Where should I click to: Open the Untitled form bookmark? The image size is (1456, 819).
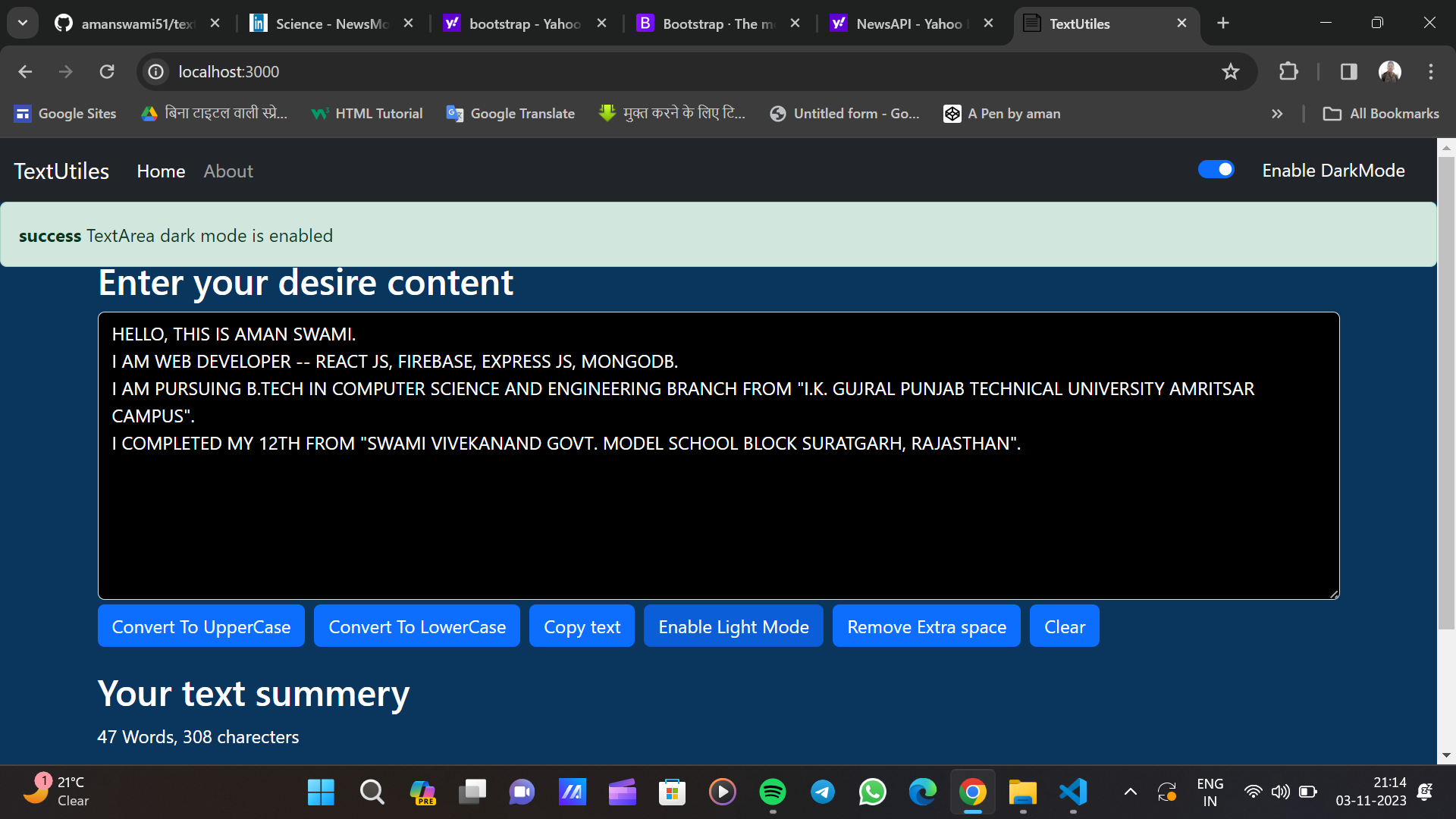[844, 114]
